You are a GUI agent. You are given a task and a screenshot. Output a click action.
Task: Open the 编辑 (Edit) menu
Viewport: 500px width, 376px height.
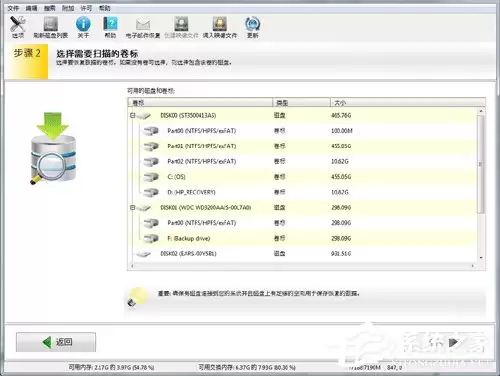click(x=31, y=8)
